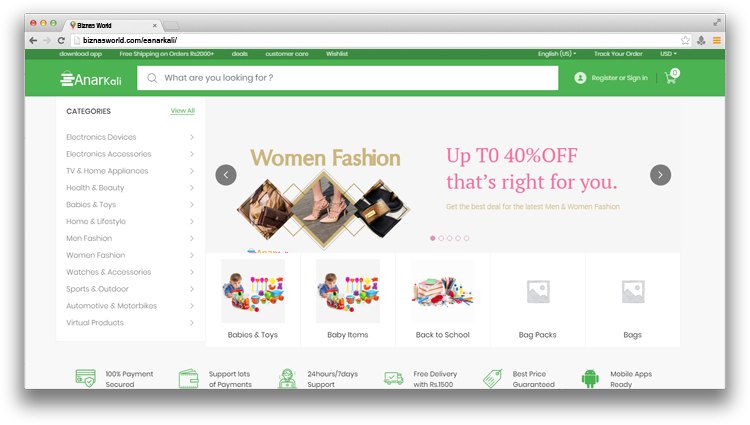Click Register or Sign in link
The image size is (750, 425).
tap(619, 78)
